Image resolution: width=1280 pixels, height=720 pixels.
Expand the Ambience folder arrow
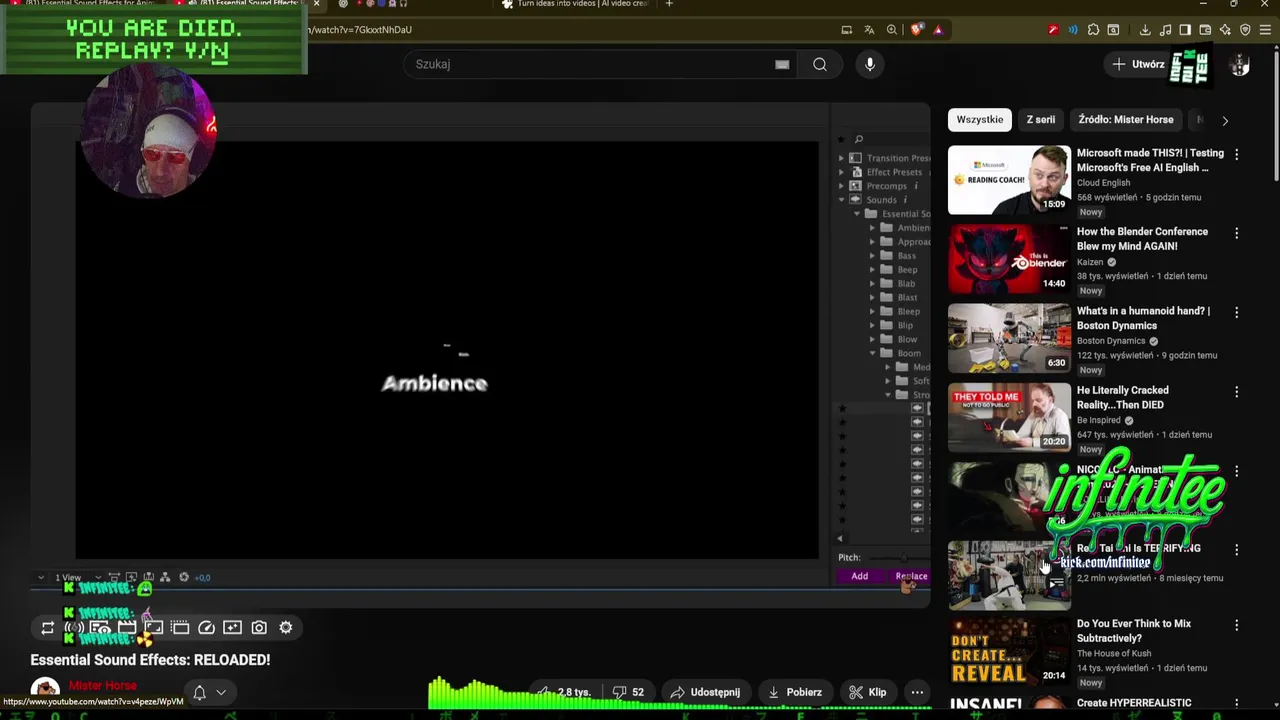pyautogui.click(x=872, y=228)
